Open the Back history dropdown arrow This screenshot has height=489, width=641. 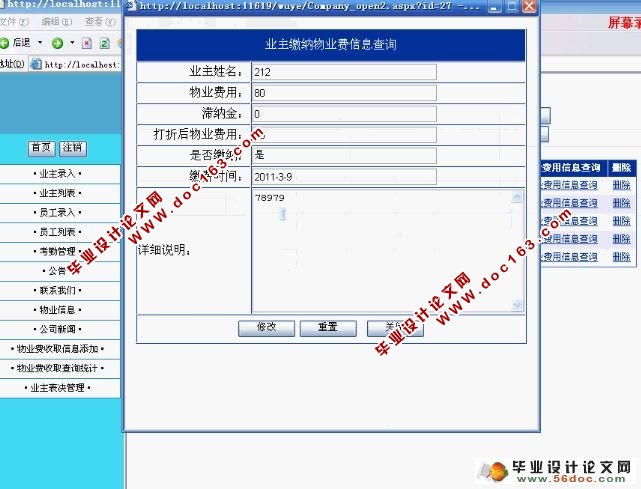40,42
